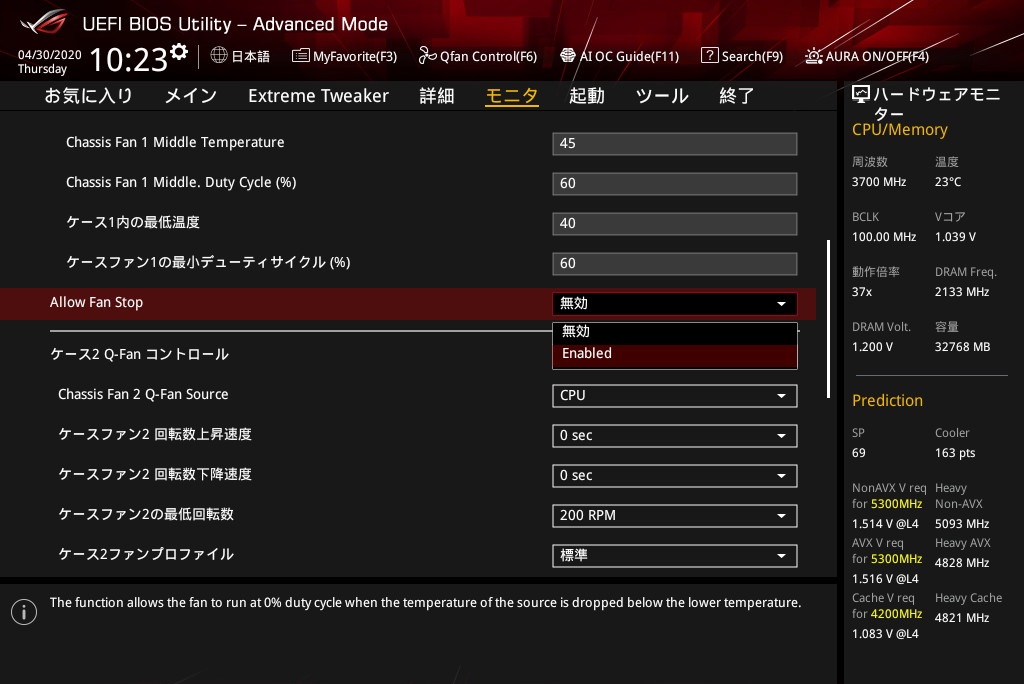
Task: Open ケースファン2の最低回転数 200 RPM dropdown
Action: [675, 515]
